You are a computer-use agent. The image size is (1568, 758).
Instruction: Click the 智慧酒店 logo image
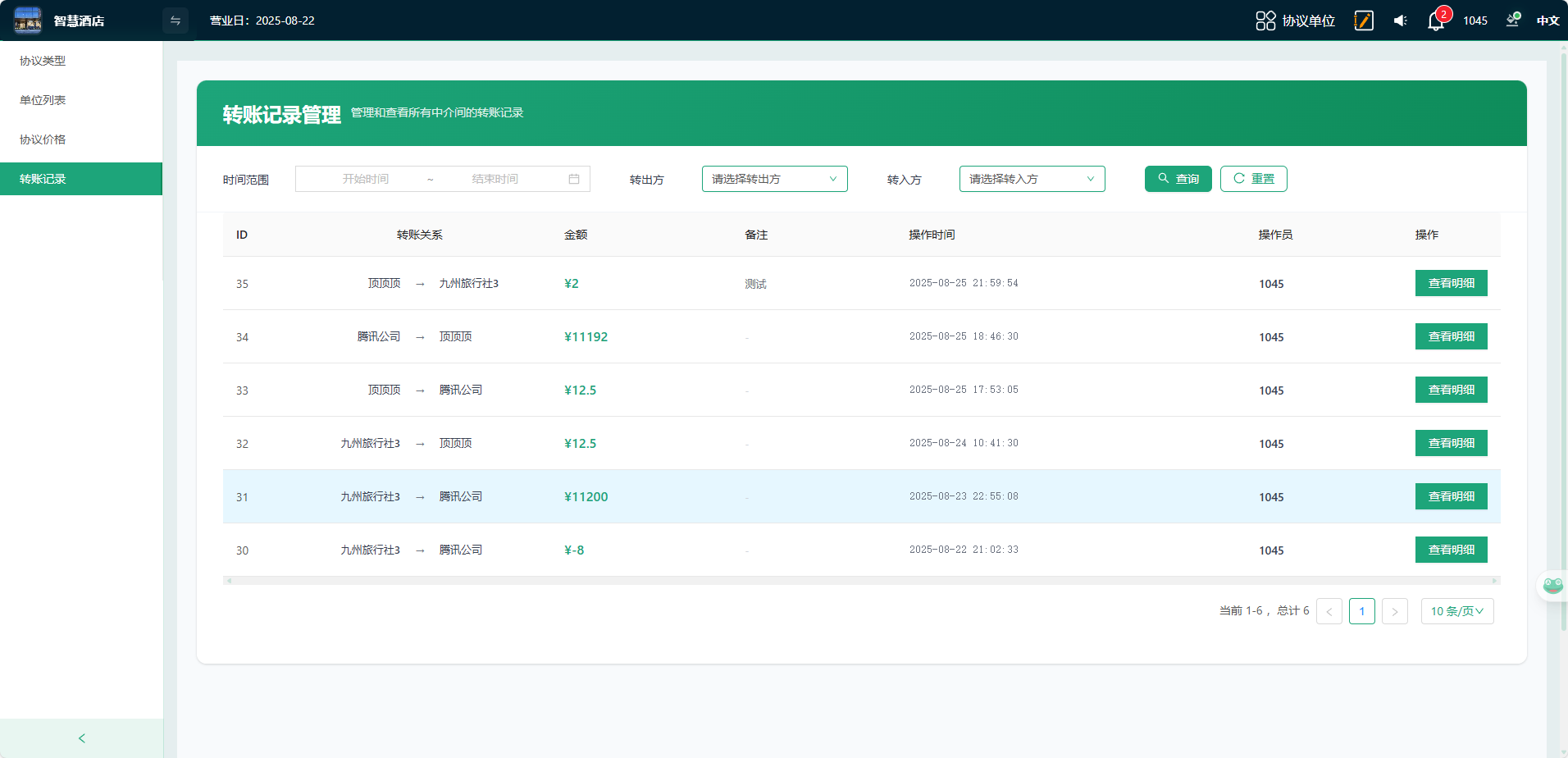28,21
